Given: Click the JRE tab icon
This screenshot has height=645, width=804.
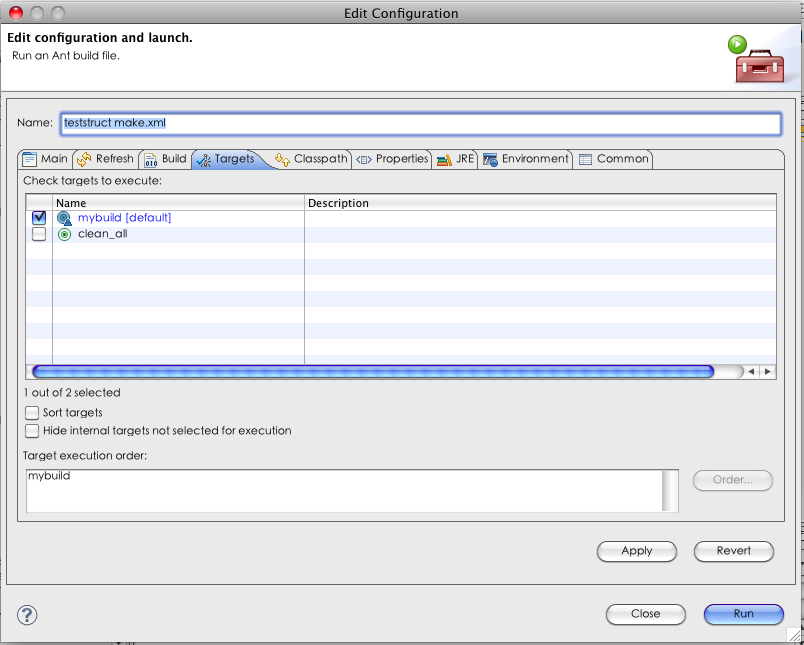Looking at the screenshot, I should 444,159.
